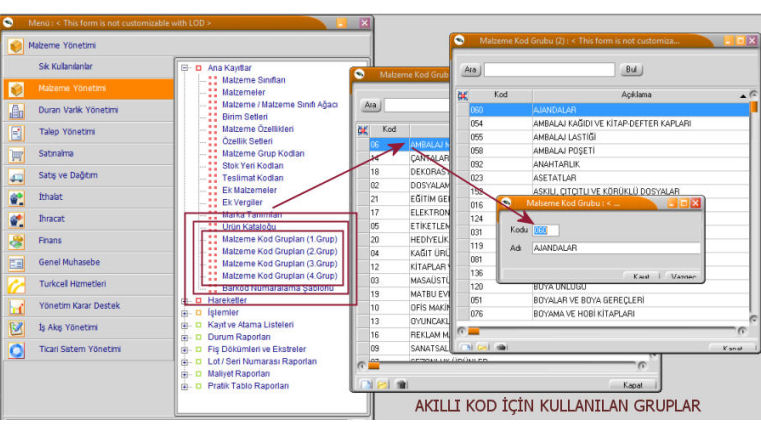Click horizontal scrollbar thumb in Kod Grubu (2) window

[x=474, y=332]
